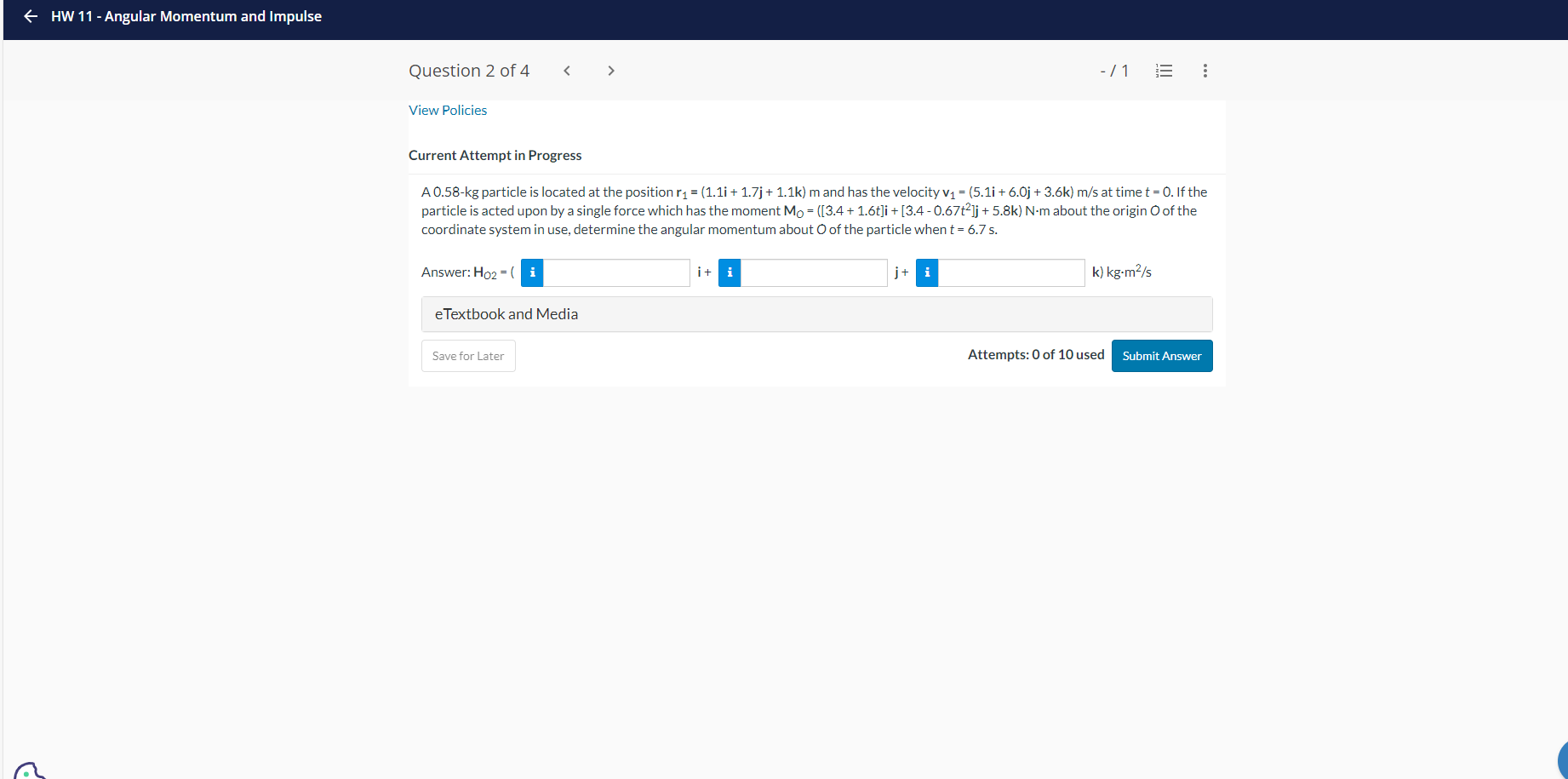
Task: Click 'Attempts: 0 of 10 used' text
Action: point(1036,354)
